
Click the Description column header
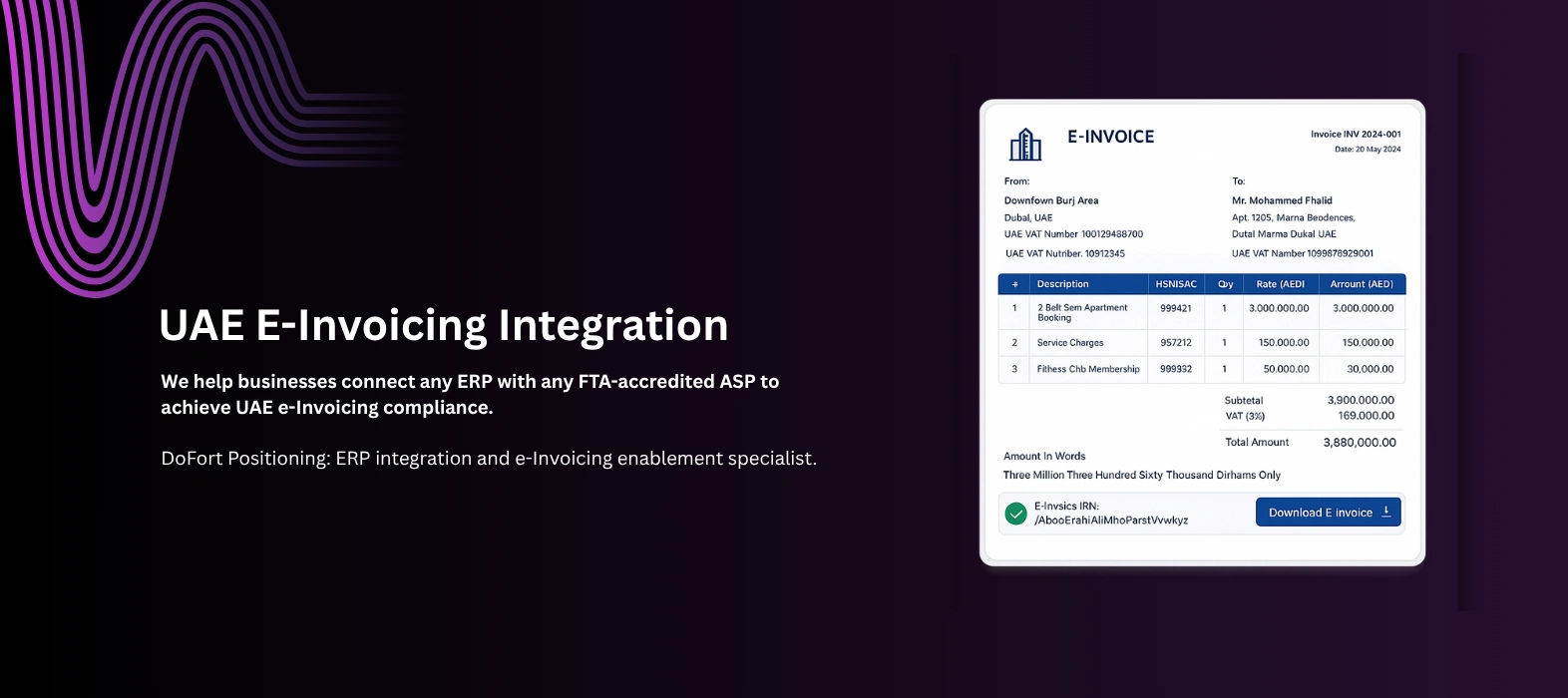(1062, 284)
